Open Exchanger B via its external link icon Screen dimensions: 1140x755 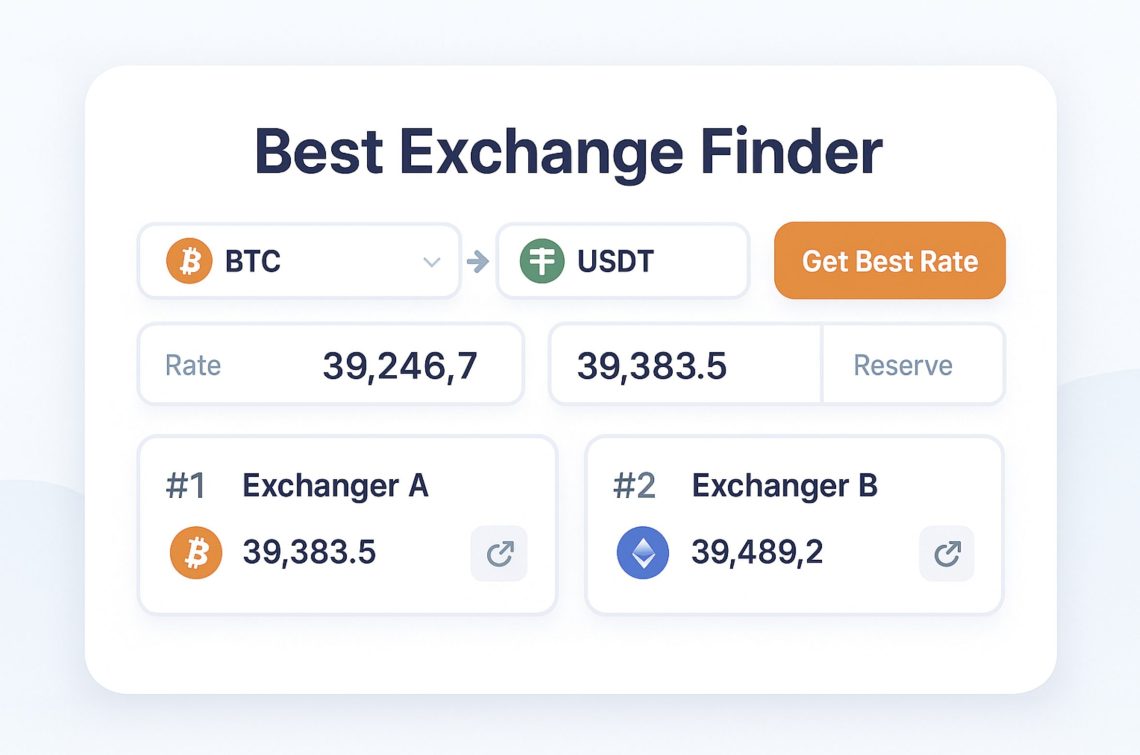(946, 553)
